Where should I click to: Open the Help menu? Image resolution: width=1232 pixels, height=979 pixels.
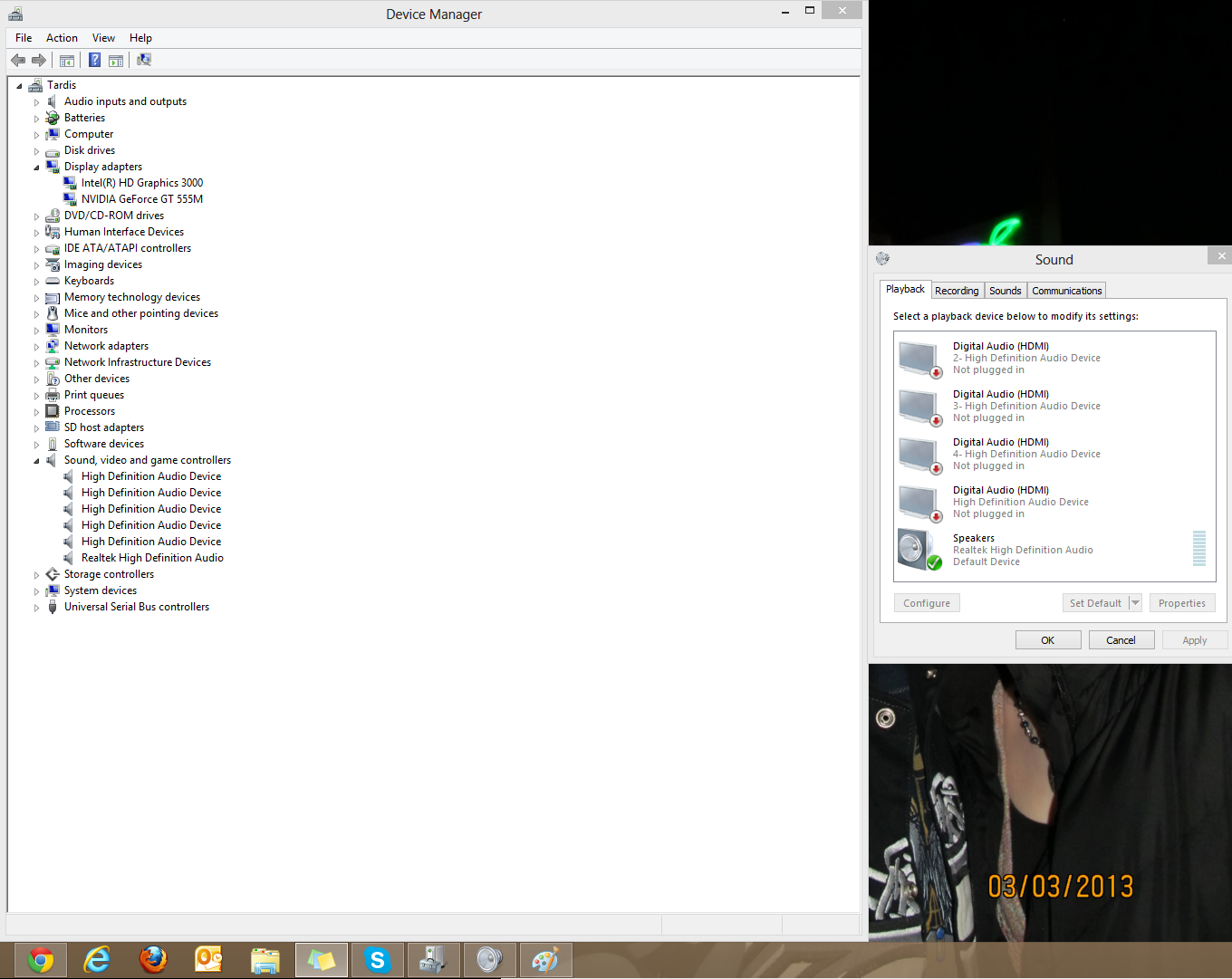140,38
